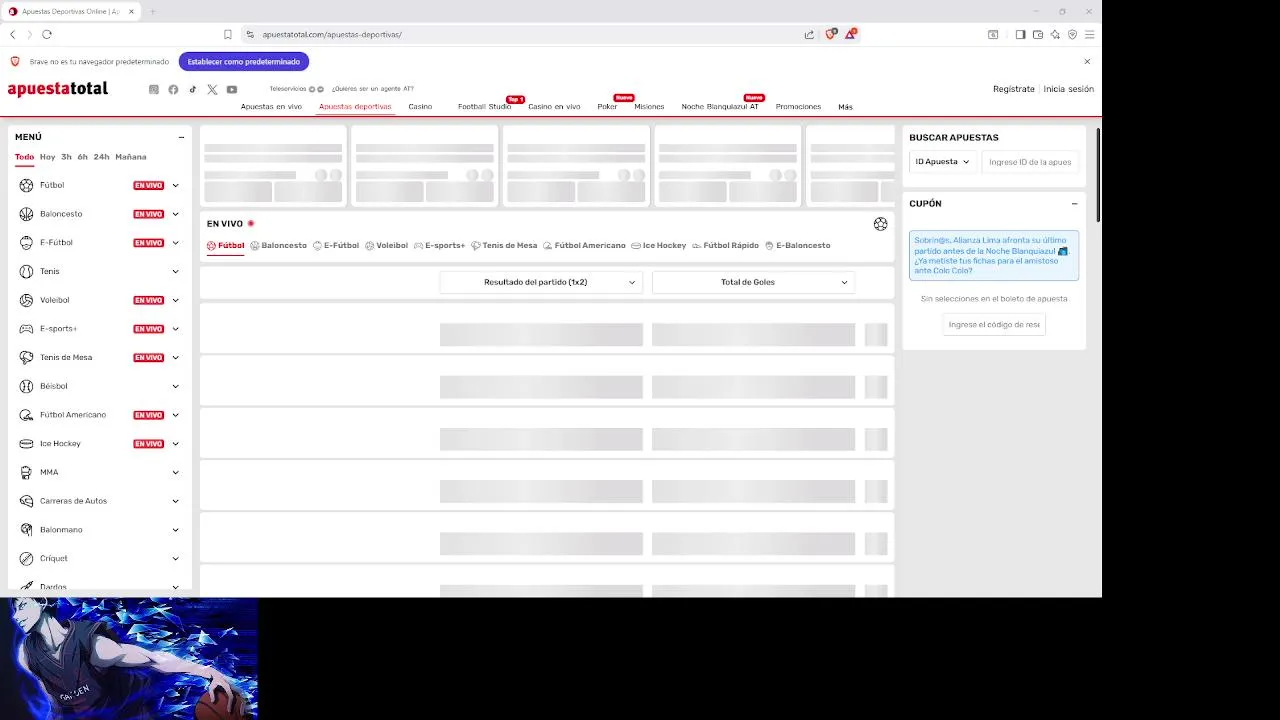Reload the page with the refresh icon

pos(46,34)
